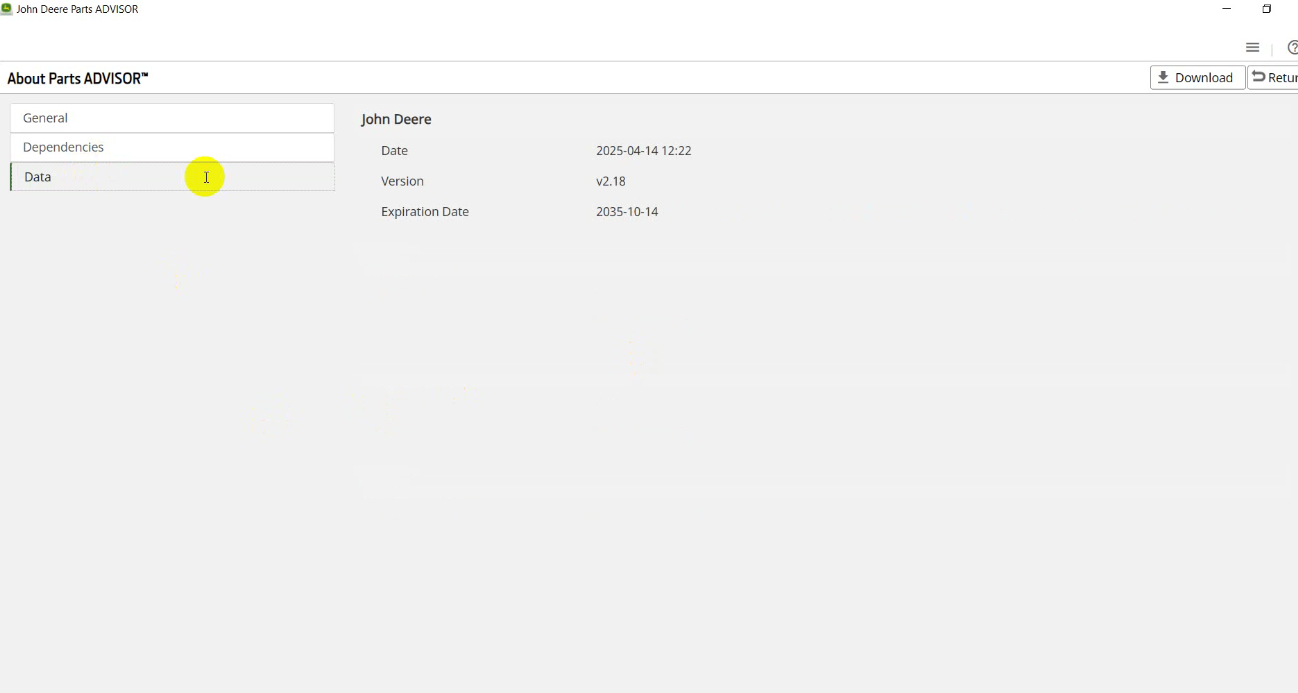Click the version value v2.18
The height and width of the screenshot is (693, 1298).
tap(610, 181)
